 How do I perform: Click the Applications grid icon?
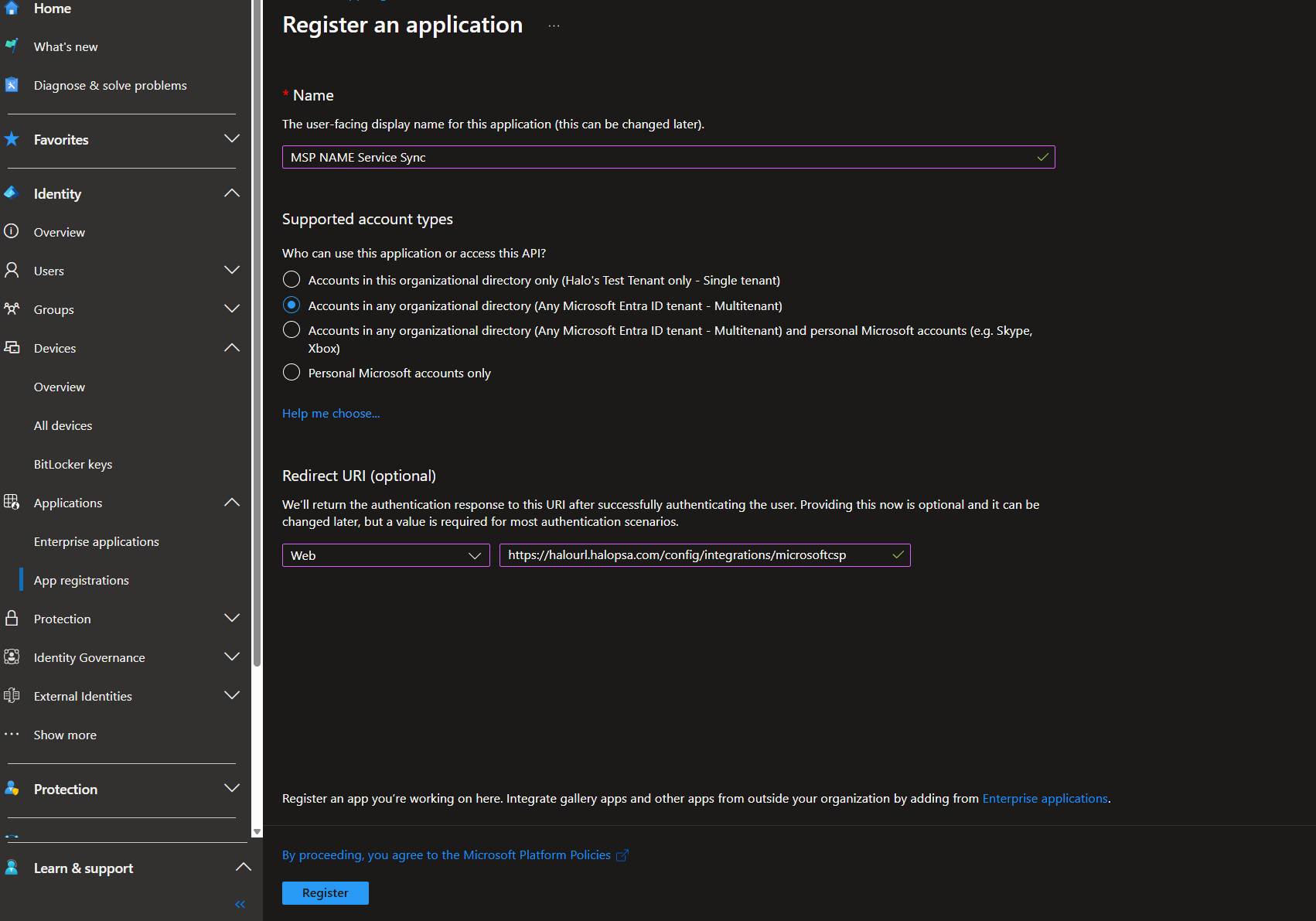coord(12,502)
